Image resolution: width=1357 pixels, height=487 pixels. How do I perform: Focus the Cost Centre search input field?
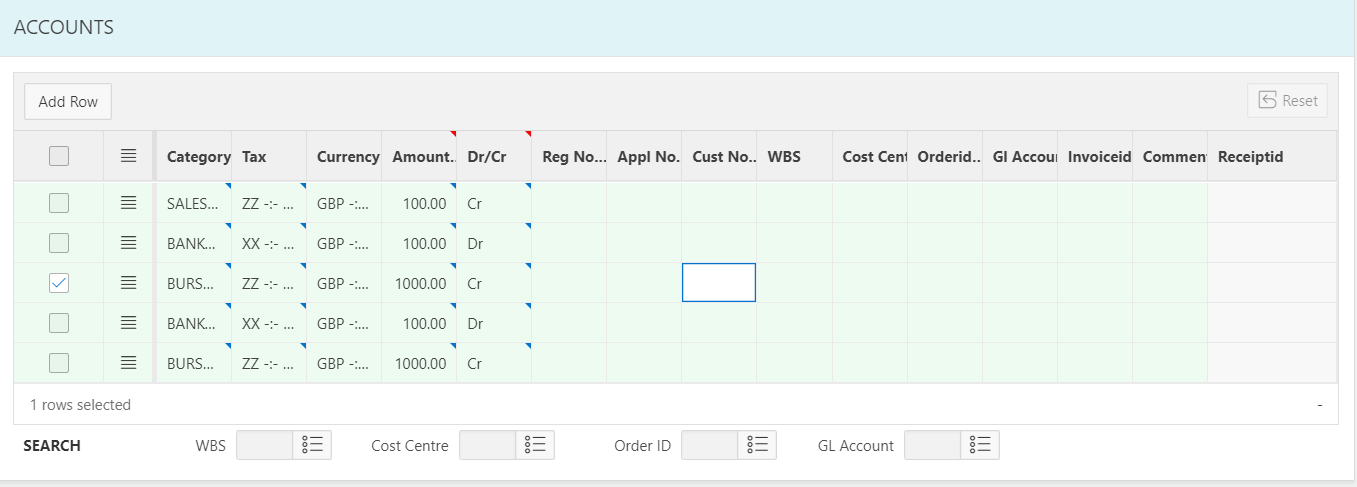(x=488, y=445)
